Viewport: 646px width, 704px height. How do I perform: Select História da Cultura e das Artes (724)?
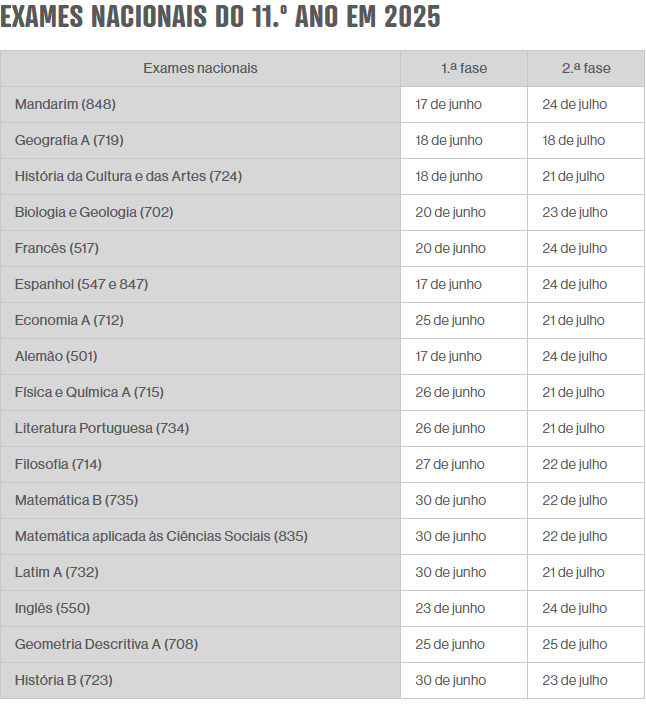click(128, 176)
